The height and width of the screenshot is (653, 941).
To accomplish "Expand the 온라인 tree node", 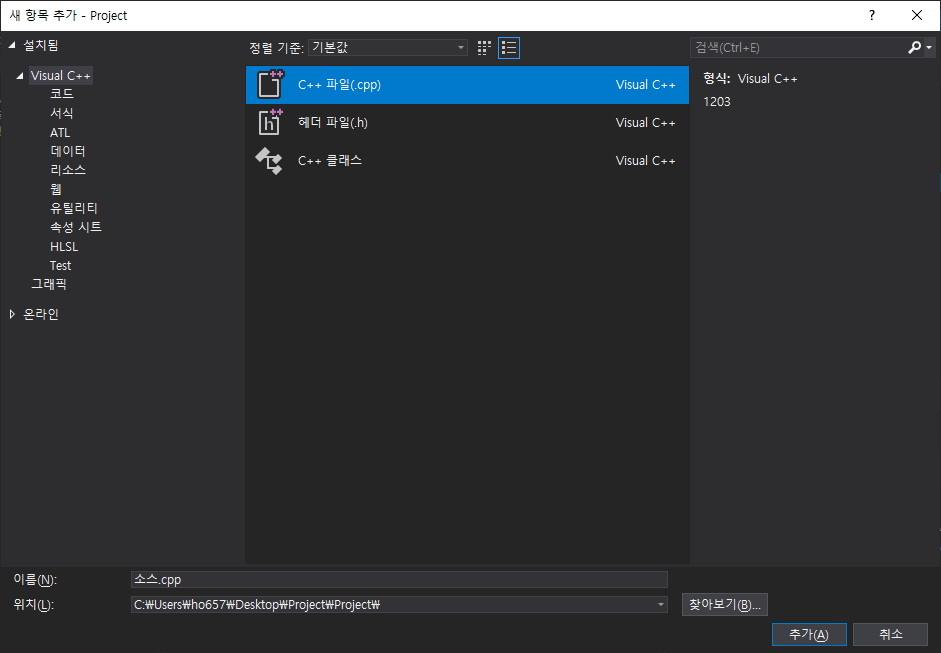I will coord(12,314).
